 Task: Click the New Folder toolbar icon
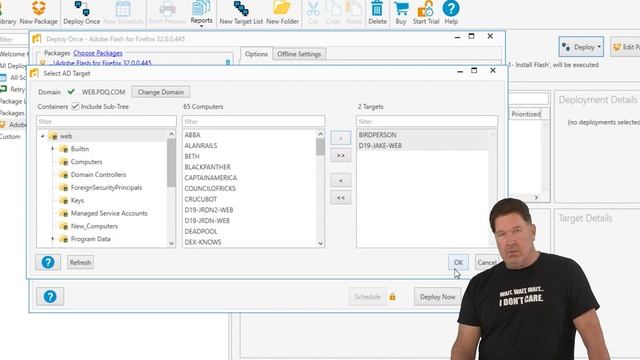[282, 13]
